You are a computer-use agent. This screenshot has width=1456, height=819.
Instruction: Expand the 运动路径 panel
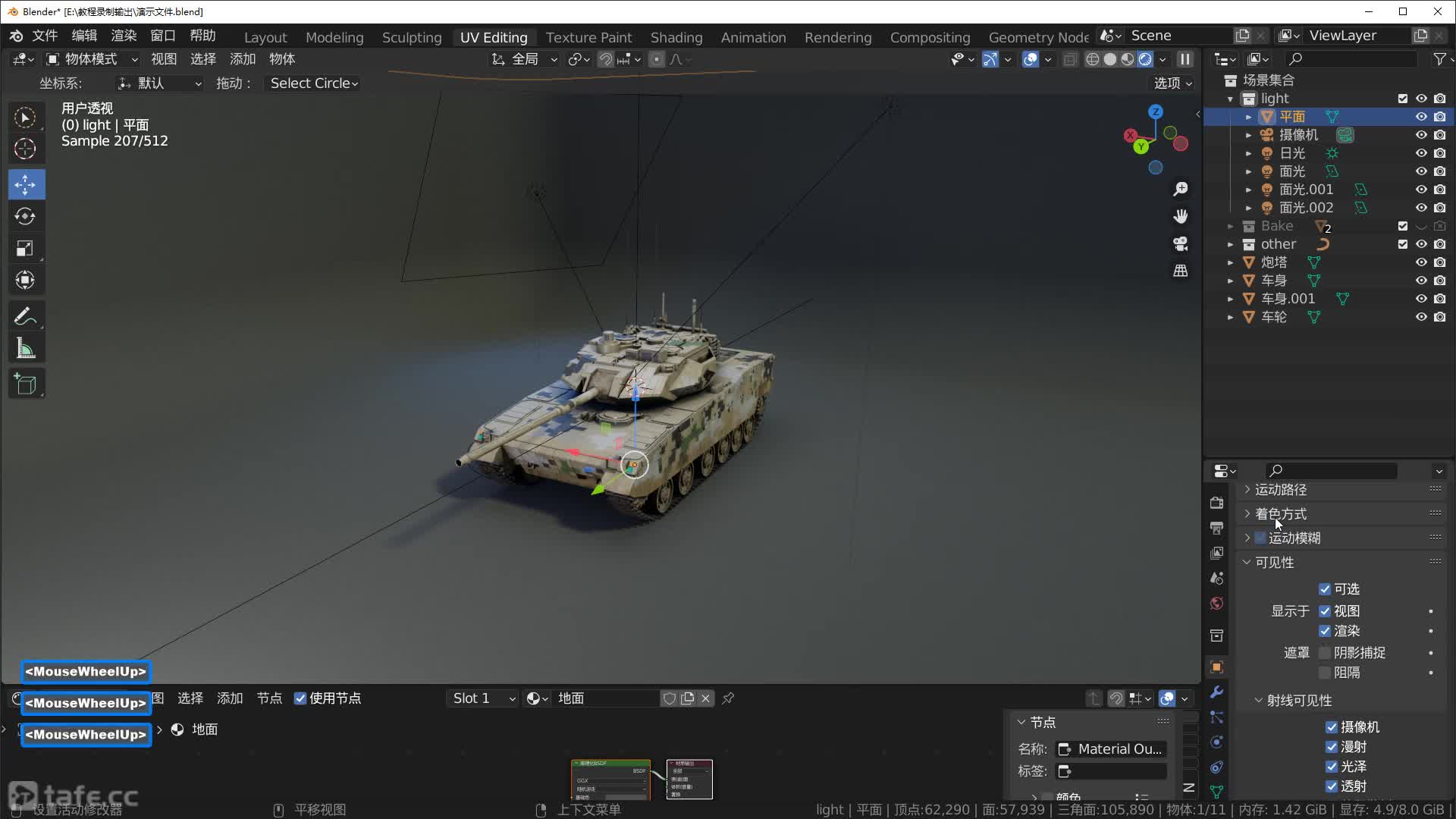(1281, 490)
